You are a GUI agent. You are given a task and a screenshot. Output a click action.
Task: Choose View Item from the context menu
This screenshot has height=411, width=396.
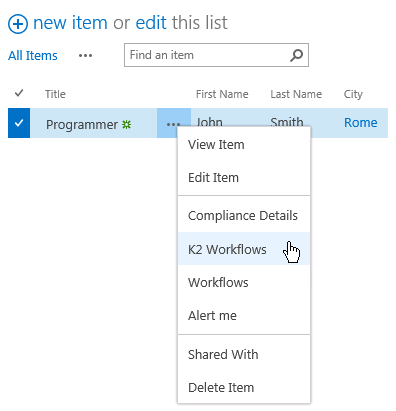coord(244,145)
